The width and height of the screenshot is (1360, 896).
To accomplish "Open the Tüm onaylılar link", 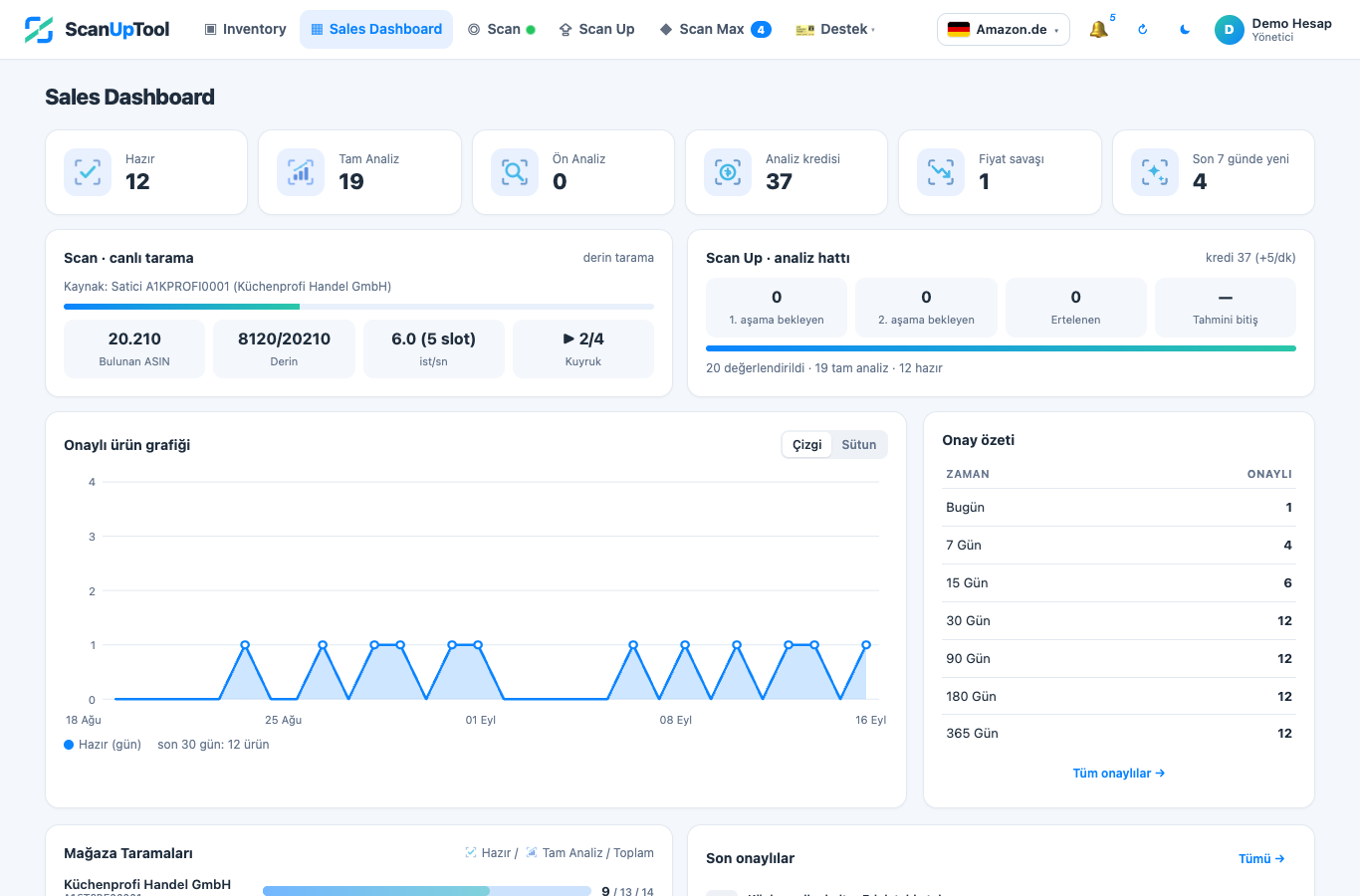I will click(x=1119, y=774).
